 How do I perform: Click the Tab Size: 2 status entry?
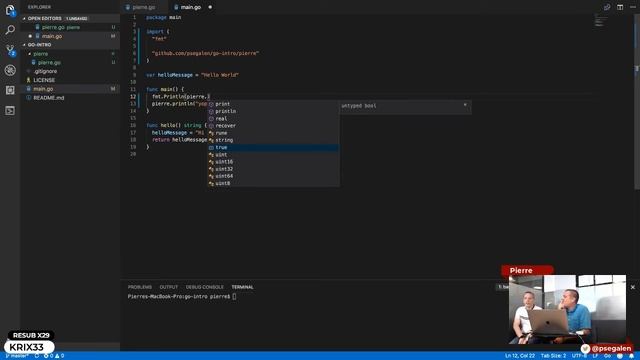click(553, 356)
